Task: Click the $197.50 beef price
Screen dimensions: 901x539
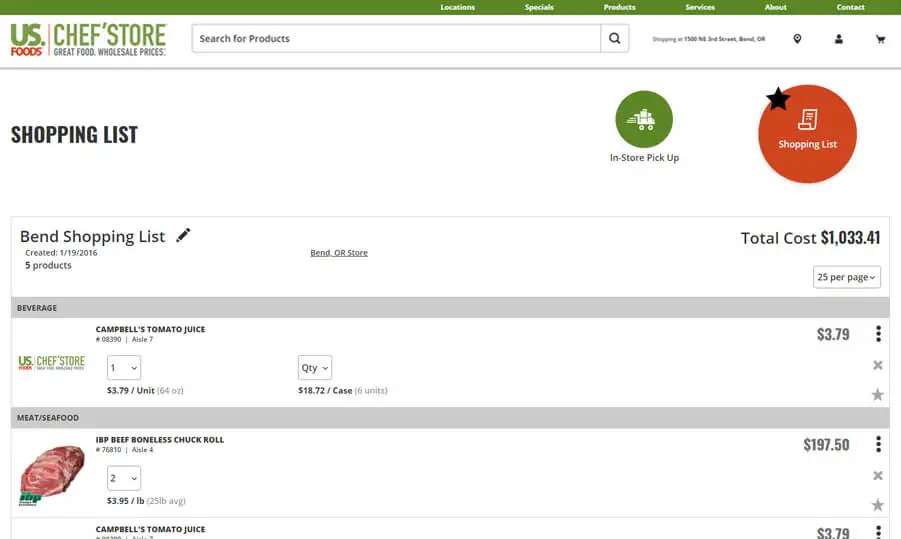Action: coord(826,445)
